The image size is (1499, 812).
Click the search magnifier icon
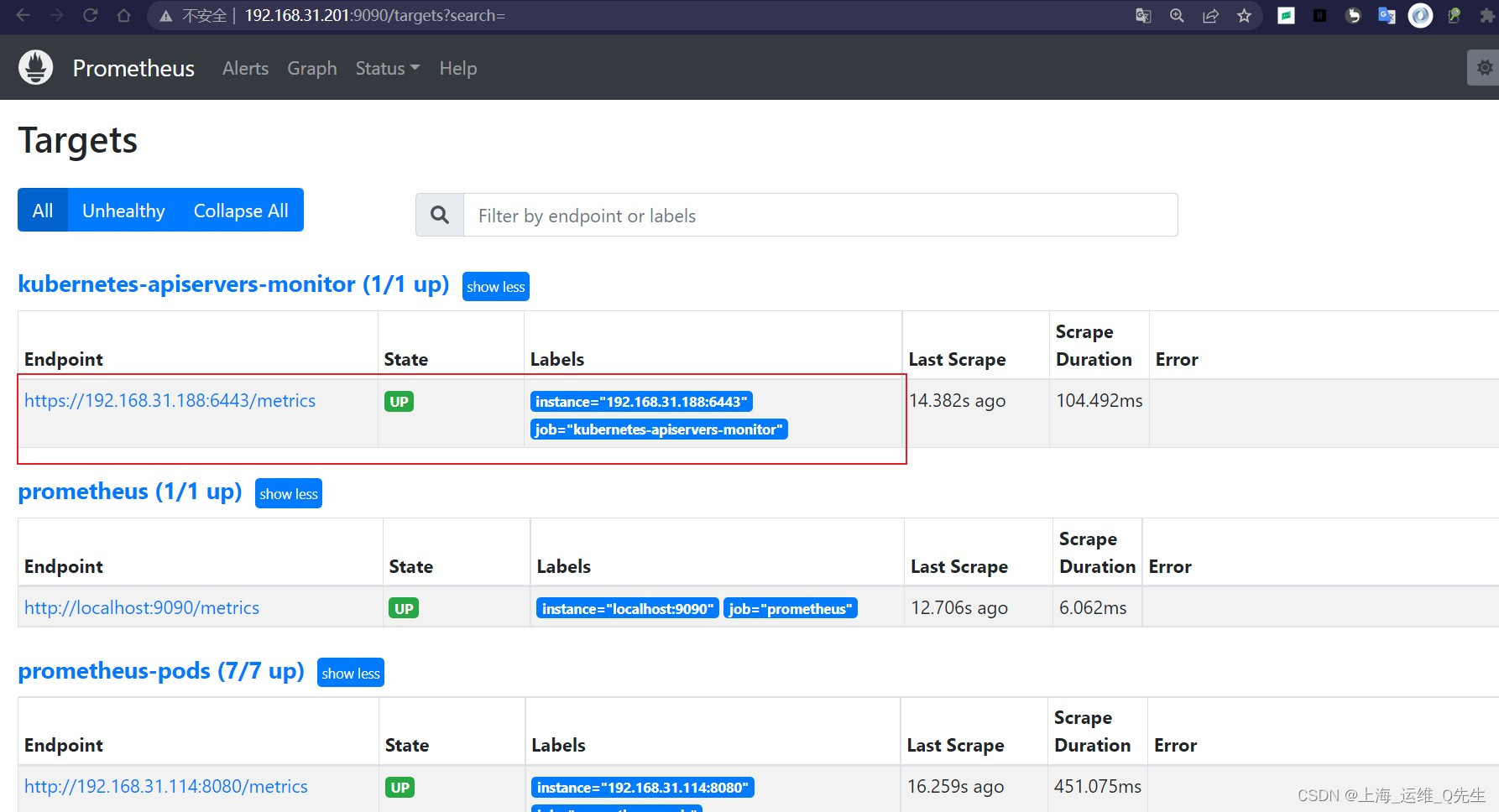(x=440, y=215)
